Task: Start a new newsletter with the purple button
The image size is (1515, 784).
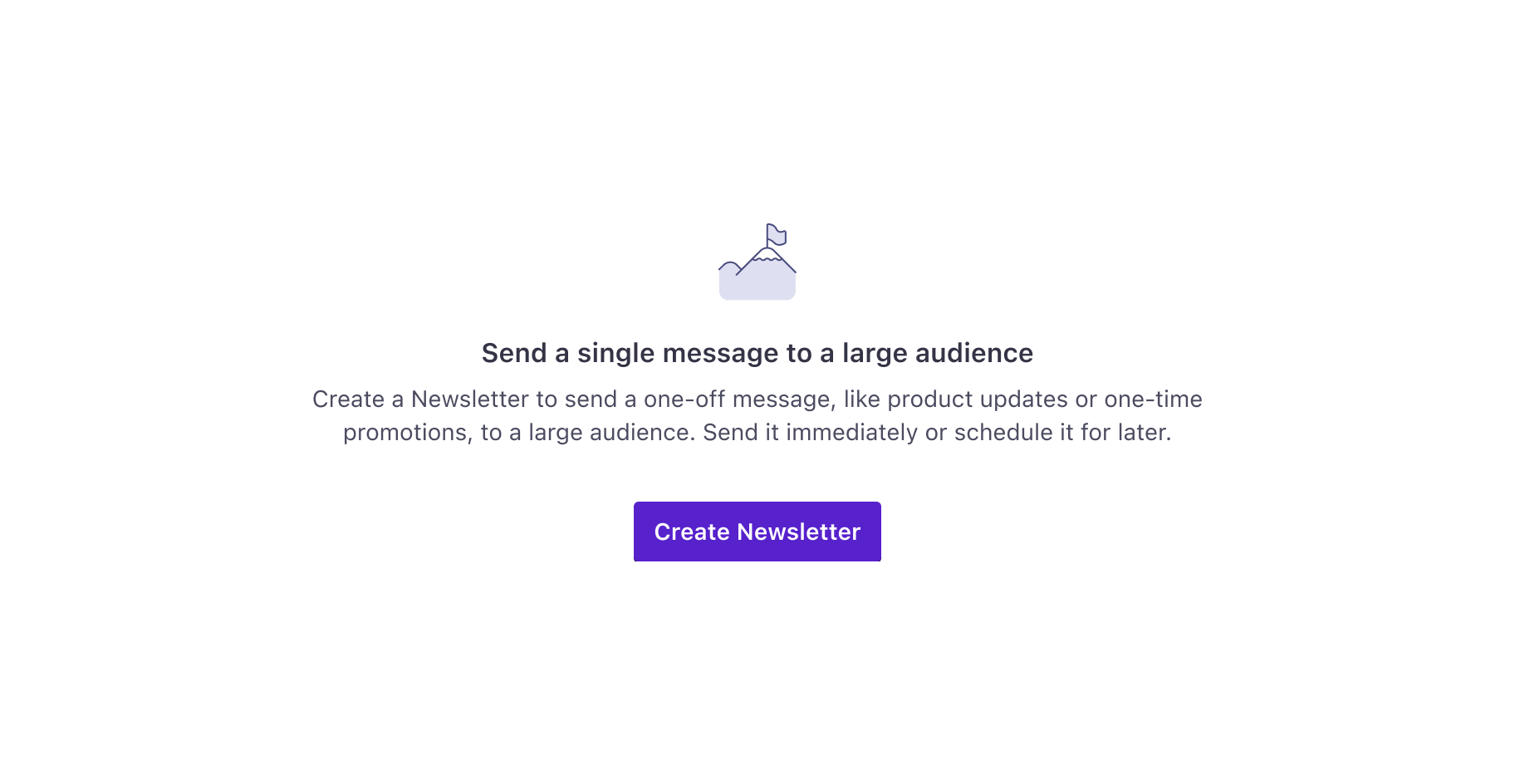Action: (757, 532)
